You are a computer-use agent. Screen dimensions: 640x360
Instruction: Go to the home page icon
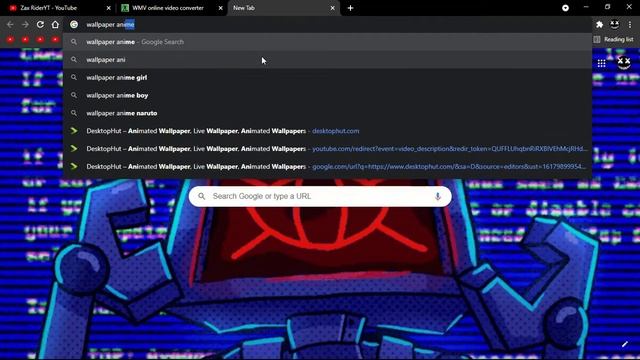(x=55, y=24)
